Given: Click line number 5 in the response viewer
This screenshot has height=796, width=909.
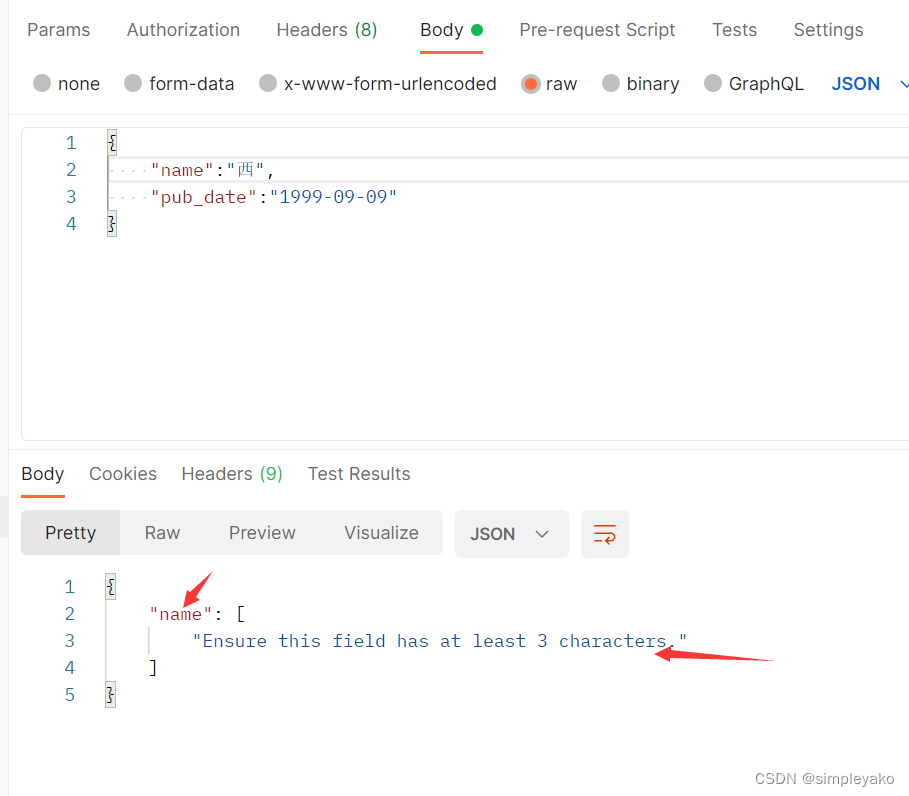Looking at the screenshot, I should [x=70, y=695].
